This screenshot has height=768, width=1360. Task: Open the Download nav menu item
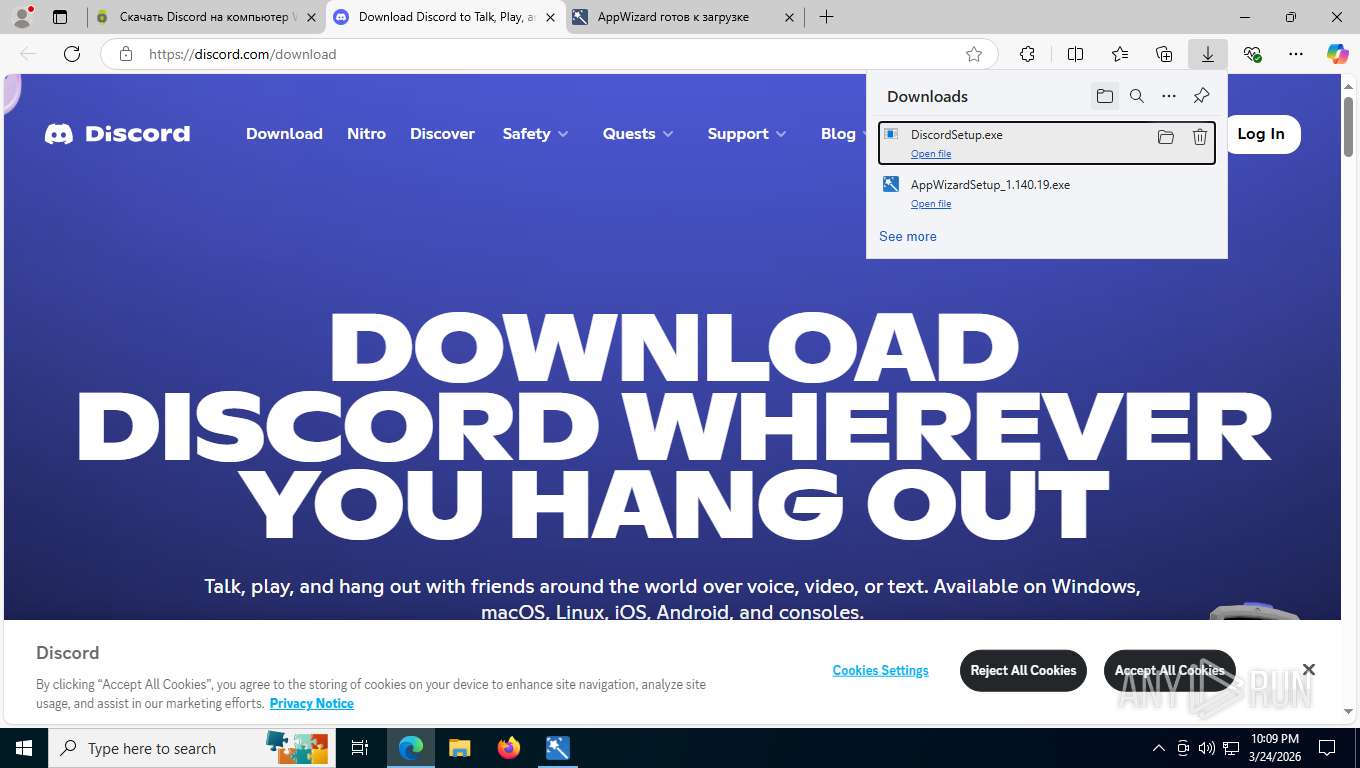click(284, 134)
